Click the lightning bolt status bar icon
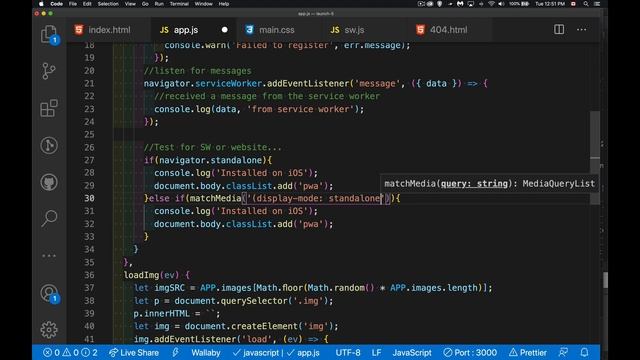Viewport: 640px width, 360px height. [176, 353]
